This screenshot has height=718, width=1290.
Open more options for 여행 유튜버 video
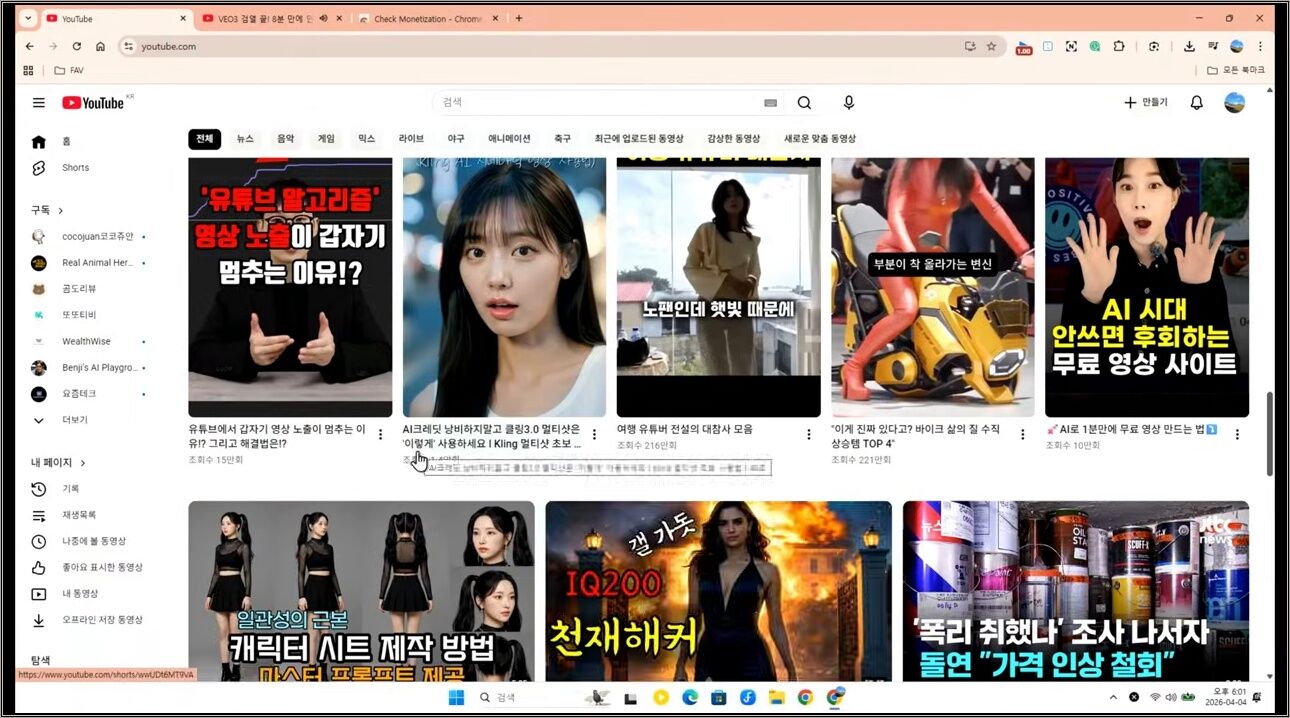point(808,434)
